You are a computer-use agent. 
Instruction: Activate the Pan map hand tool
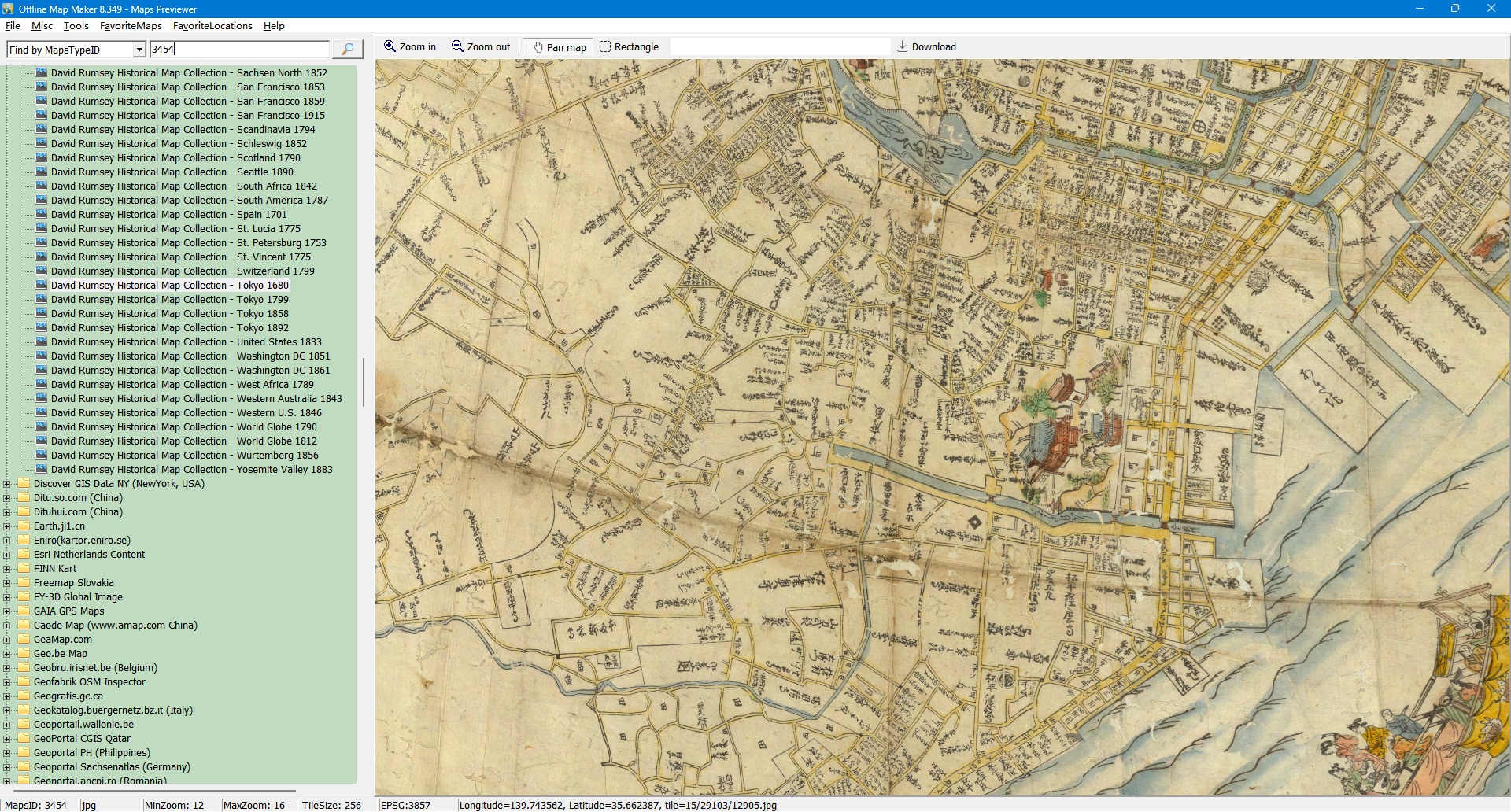[560, 47]
